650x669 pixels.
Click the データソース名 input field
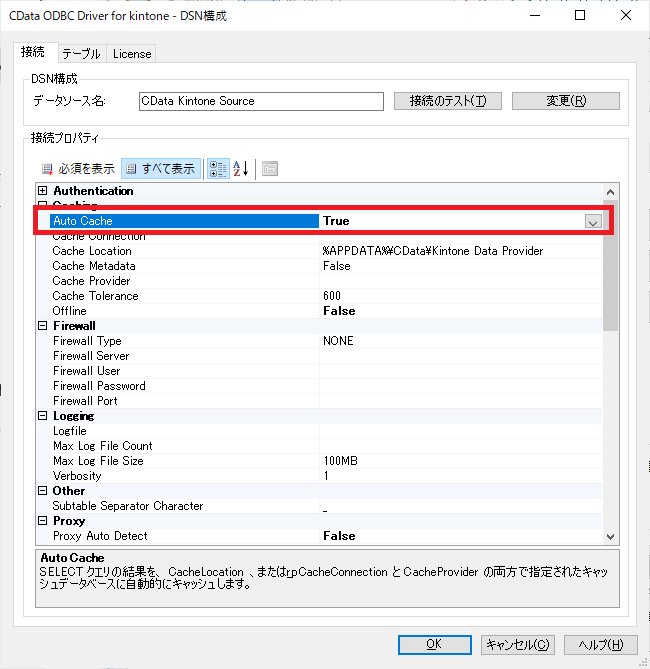(x=261, y=101)
